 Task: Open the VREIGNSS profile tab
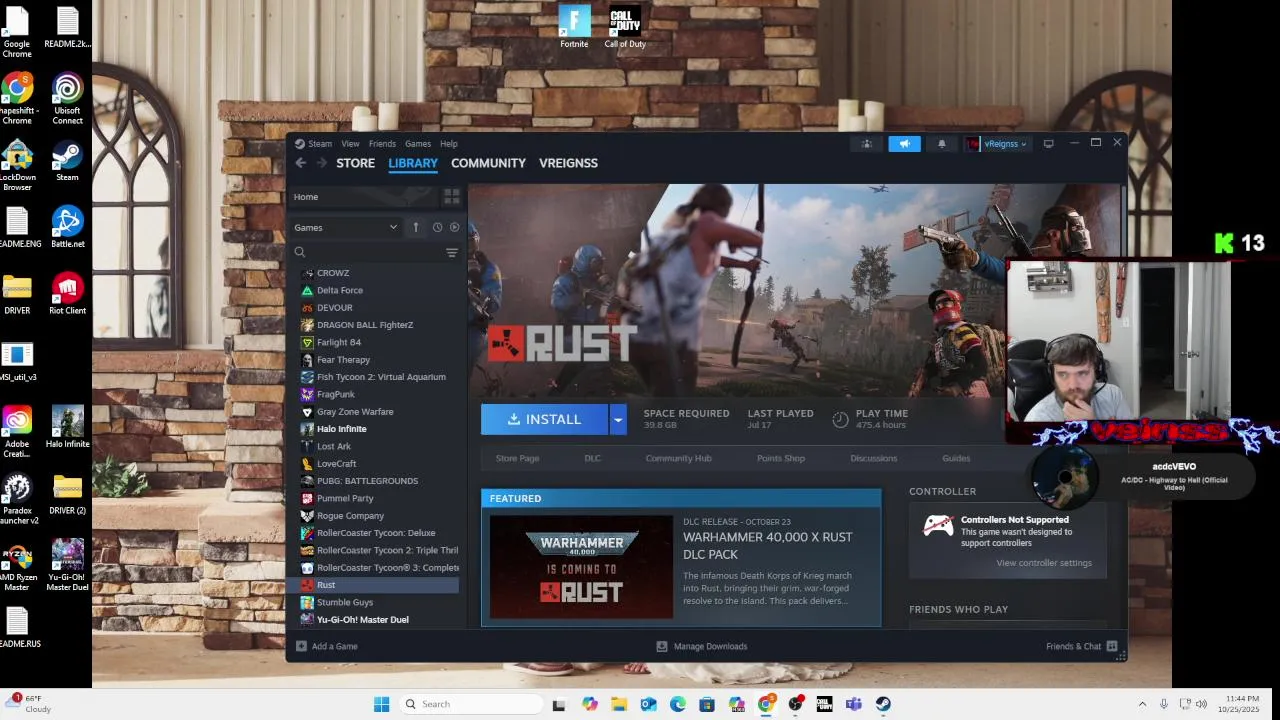tap(568, 163)
